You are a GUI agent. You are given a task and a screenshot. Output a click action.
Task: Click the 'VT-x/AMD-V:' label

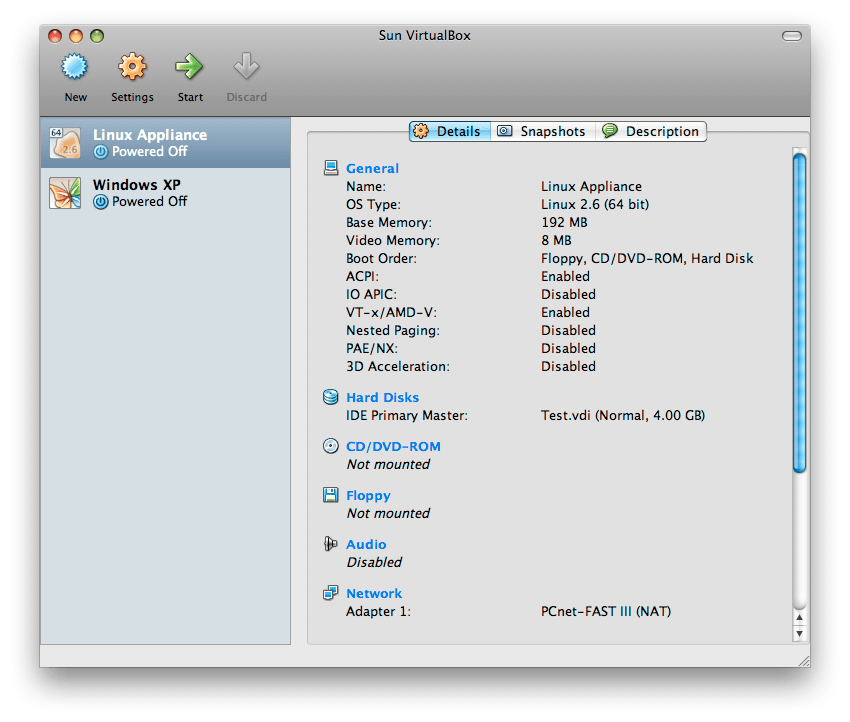coord(391,313)
